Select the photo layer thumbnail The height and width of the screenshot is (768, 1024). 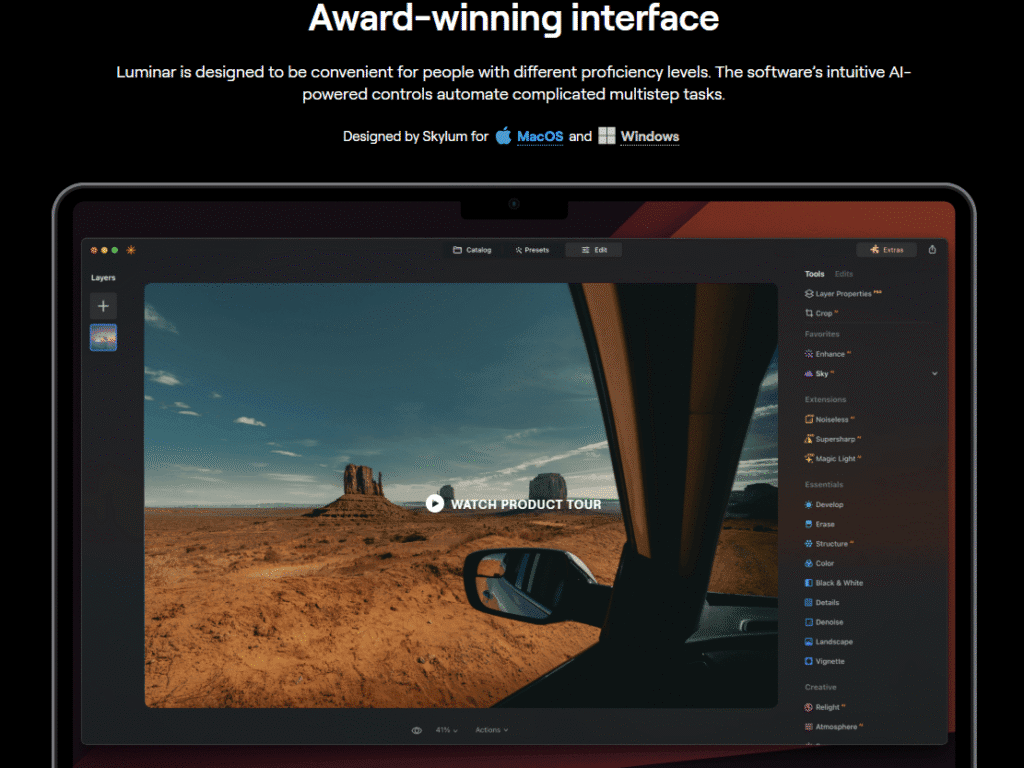point(103,338)
